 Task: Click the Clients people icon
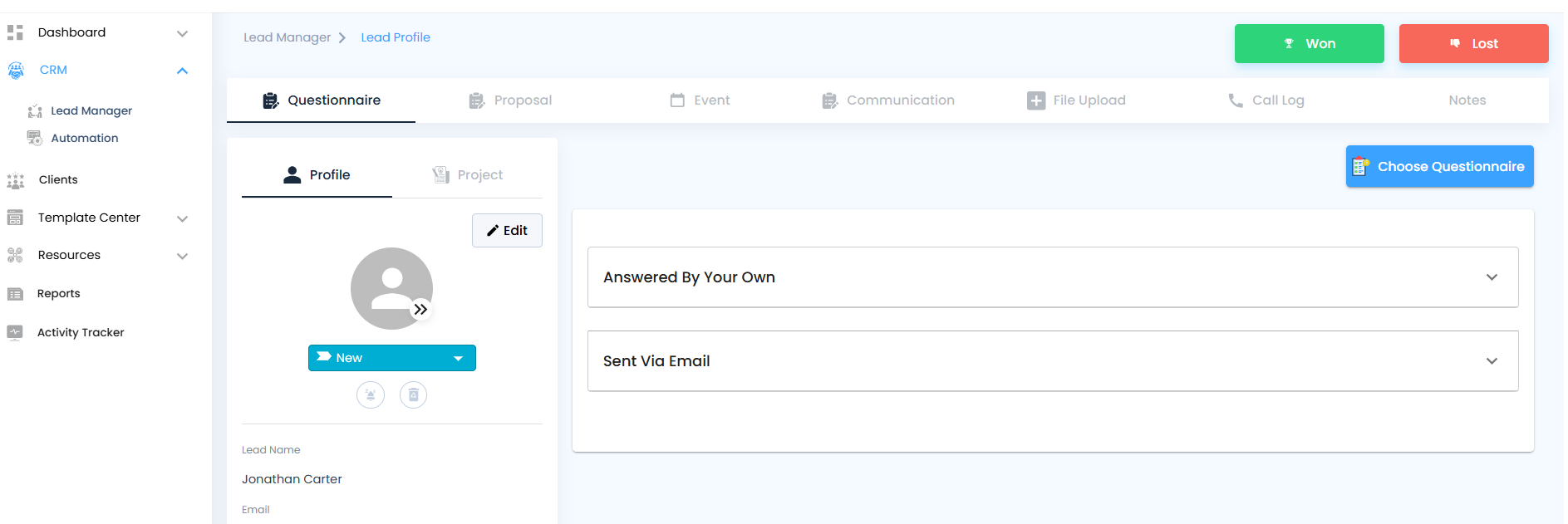[16, 180]
